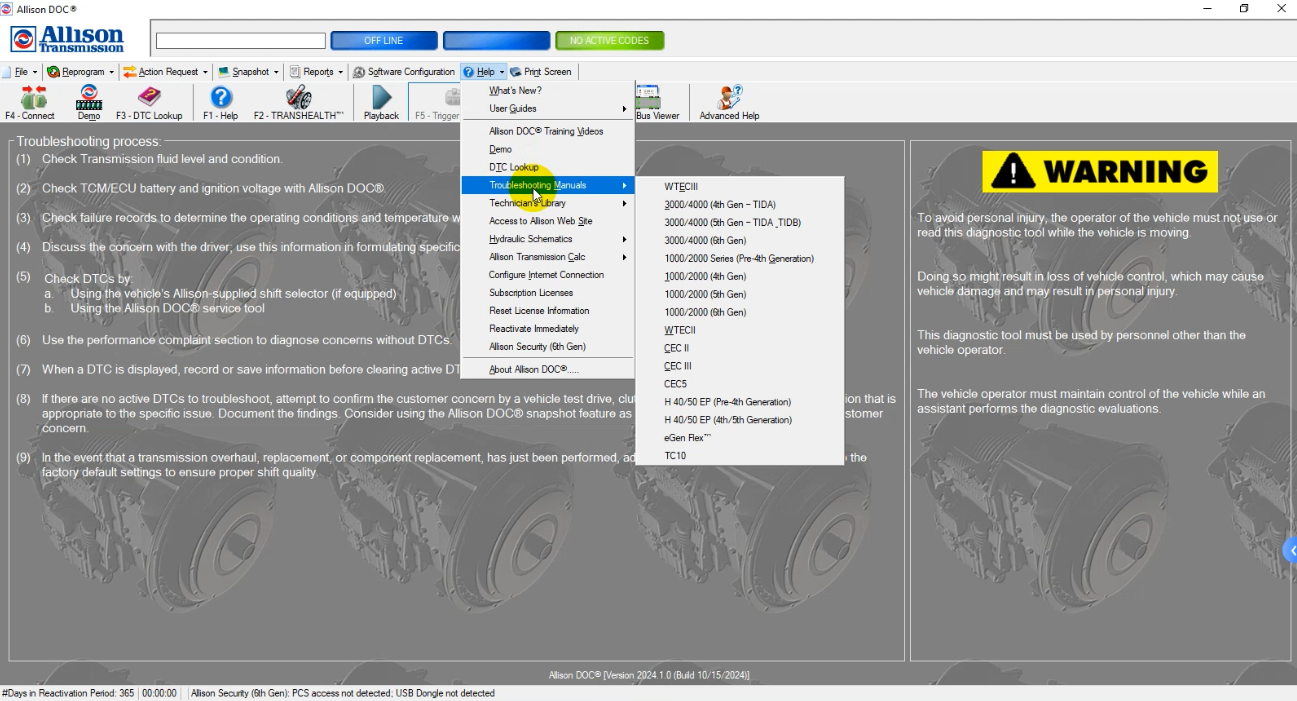Click the Playback toolbar icon
1297x701 pixels.
pyautogui.click(x=381, y=103)
